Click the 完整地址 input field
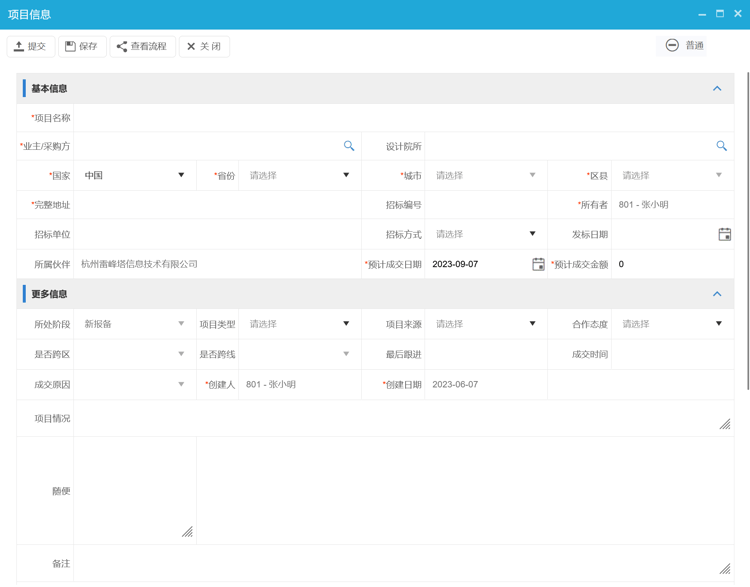Viewport: 750px width, 587px height. pos(217,205)
